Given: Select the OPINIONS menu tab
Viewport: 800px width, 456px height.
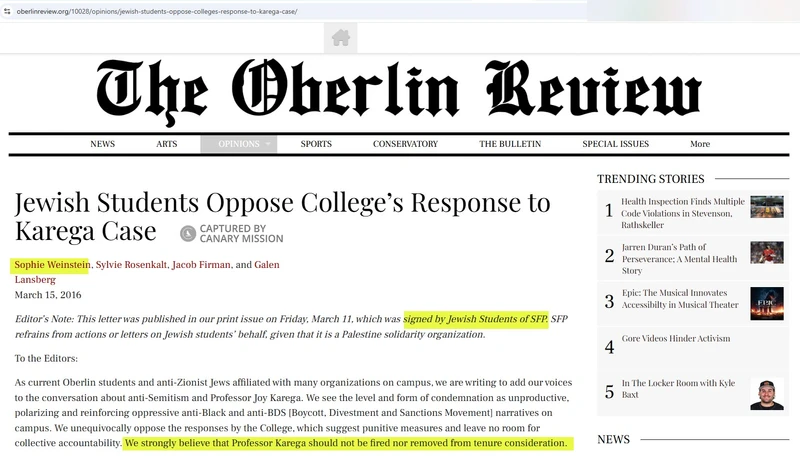Looking at the screenshot, I should [239, 144].
